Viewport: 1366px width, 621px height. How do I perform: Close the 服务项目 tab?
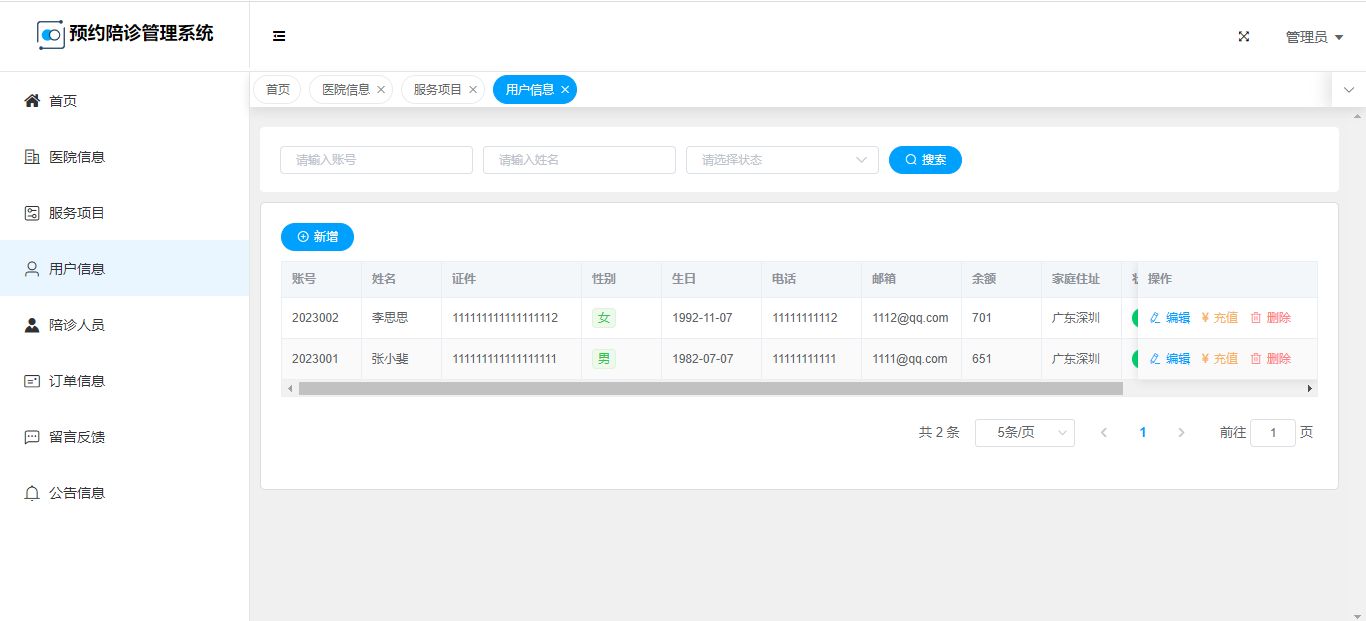point(473,90)
